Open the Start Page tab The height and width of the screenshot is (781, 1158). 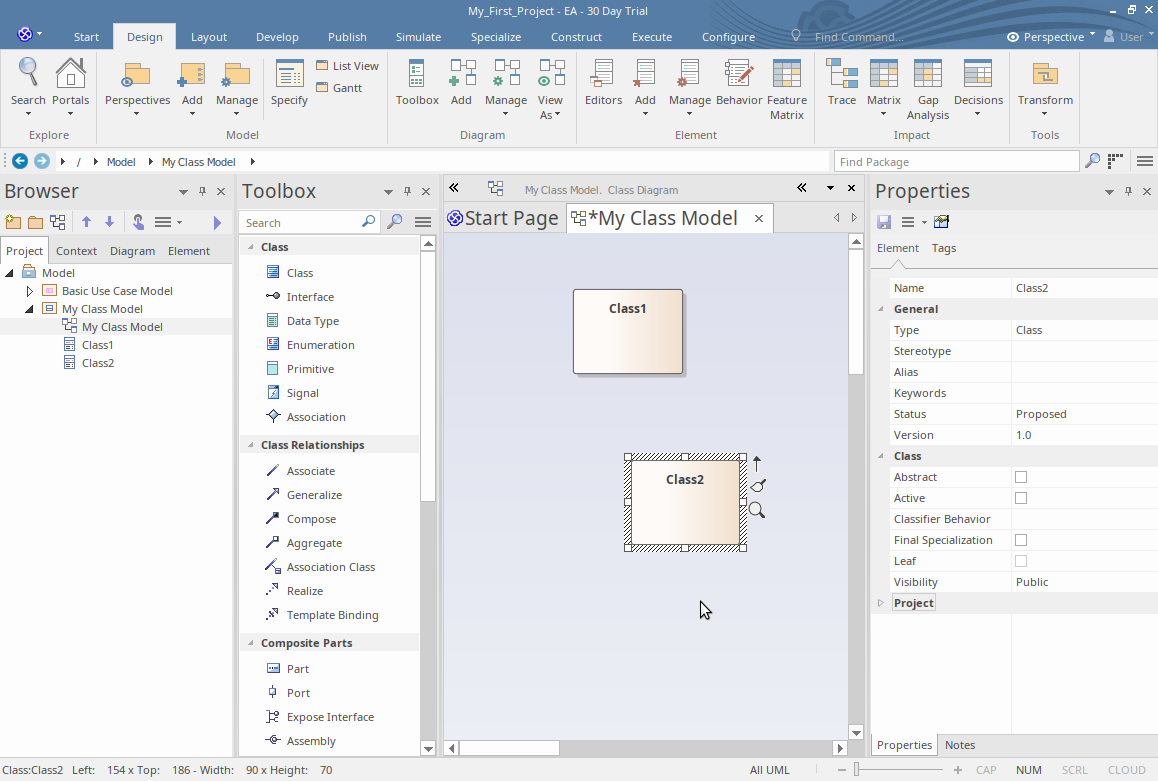pyautogui.click(x=502, y=218)
